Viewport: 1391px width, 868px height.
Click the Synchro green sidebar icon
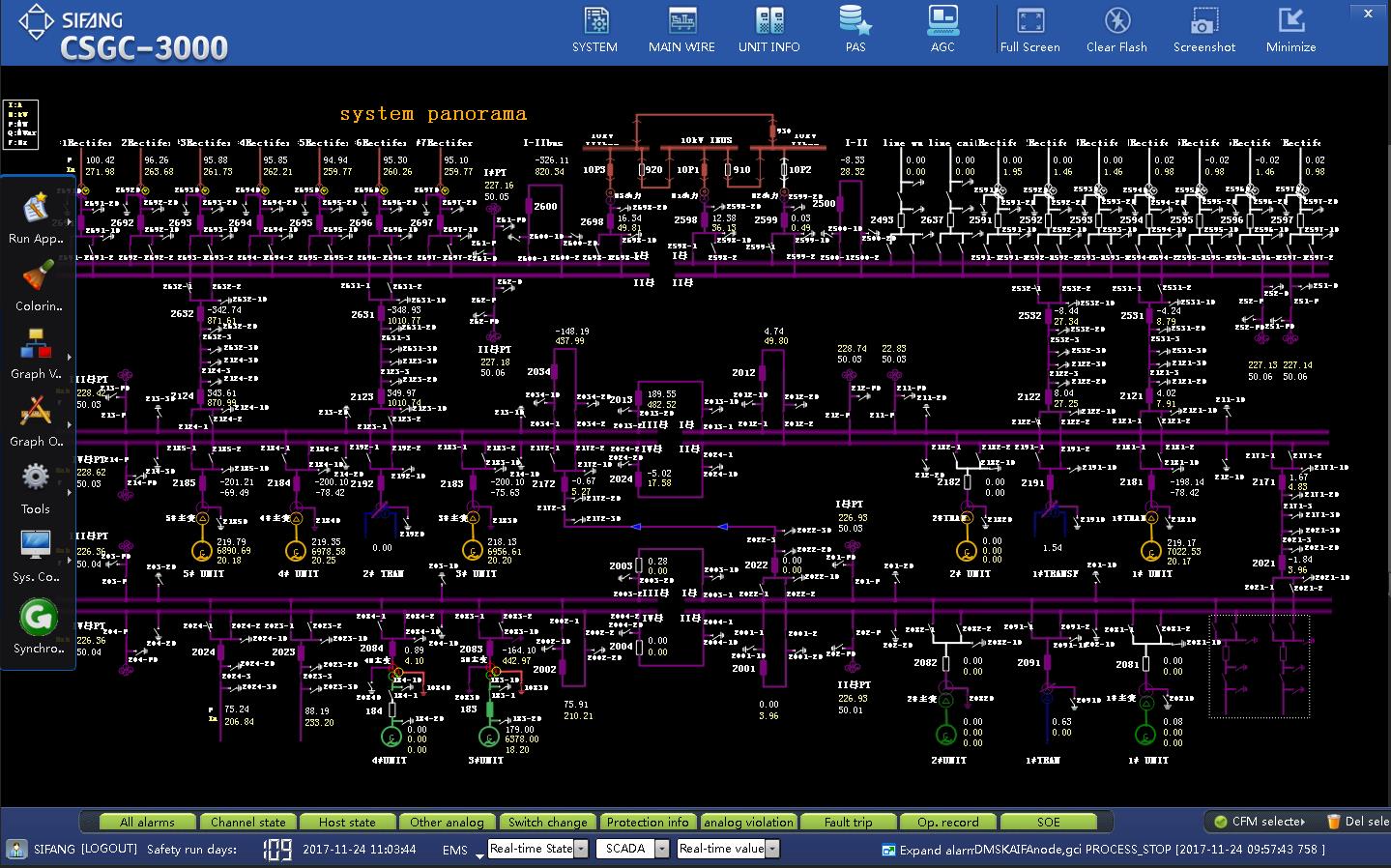click(38, 618)
